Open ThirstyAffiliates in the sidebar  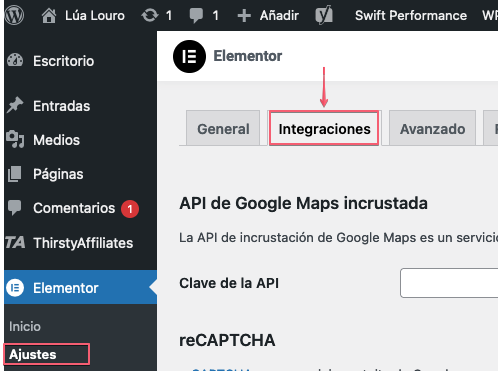[x=83, y=243]
